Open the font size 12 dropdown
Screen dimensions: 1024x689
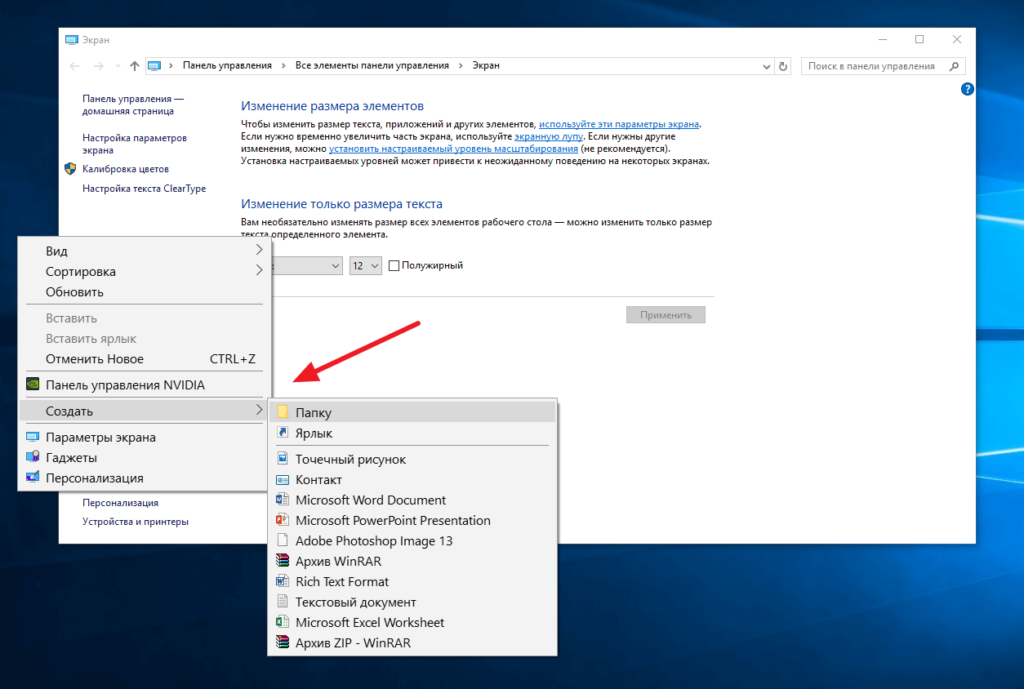point(366,265)
